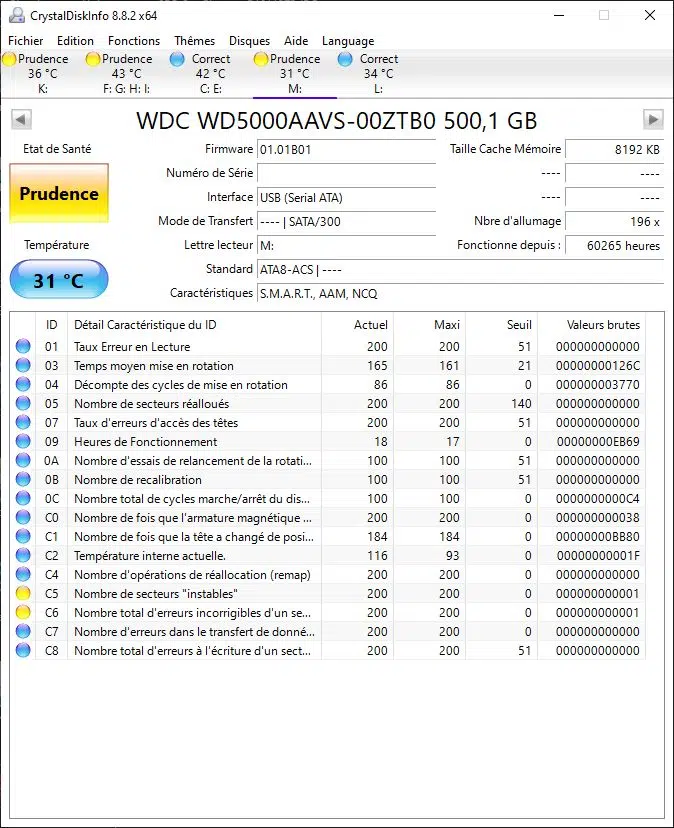Click the Taille Cache Mémoire value 8192 KB
This screenshot has height=828, width=674.
click(614, 149)
